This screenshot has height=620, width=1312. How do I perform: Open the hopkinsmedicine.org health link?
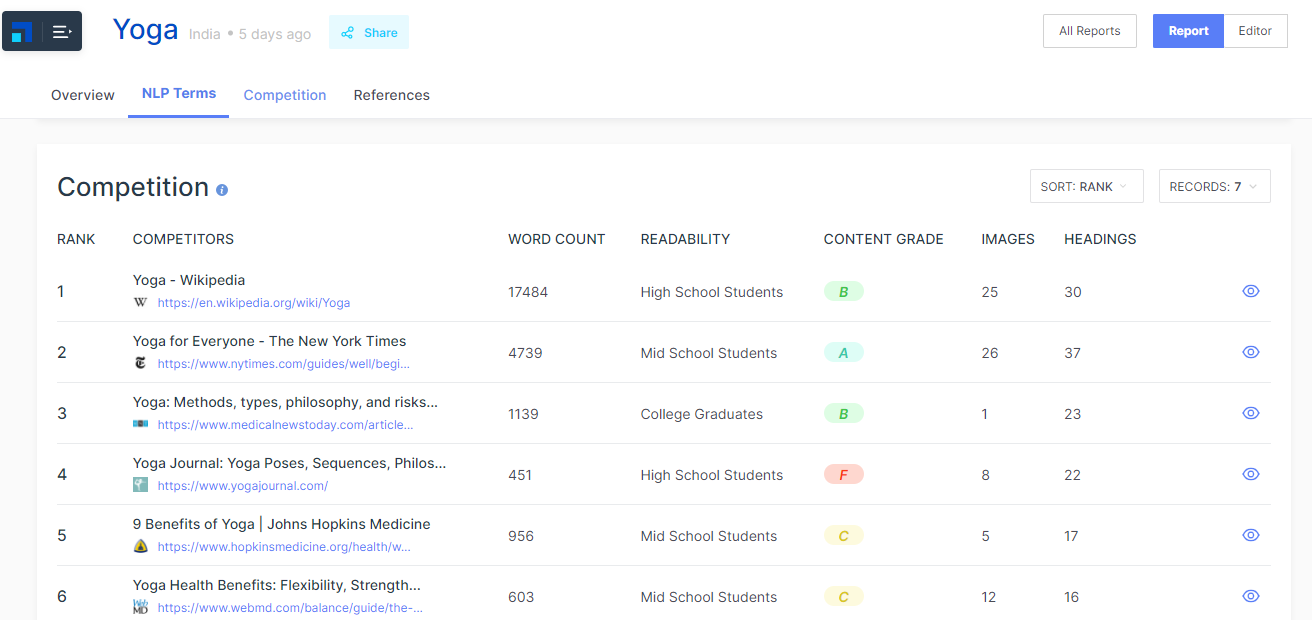284,546
